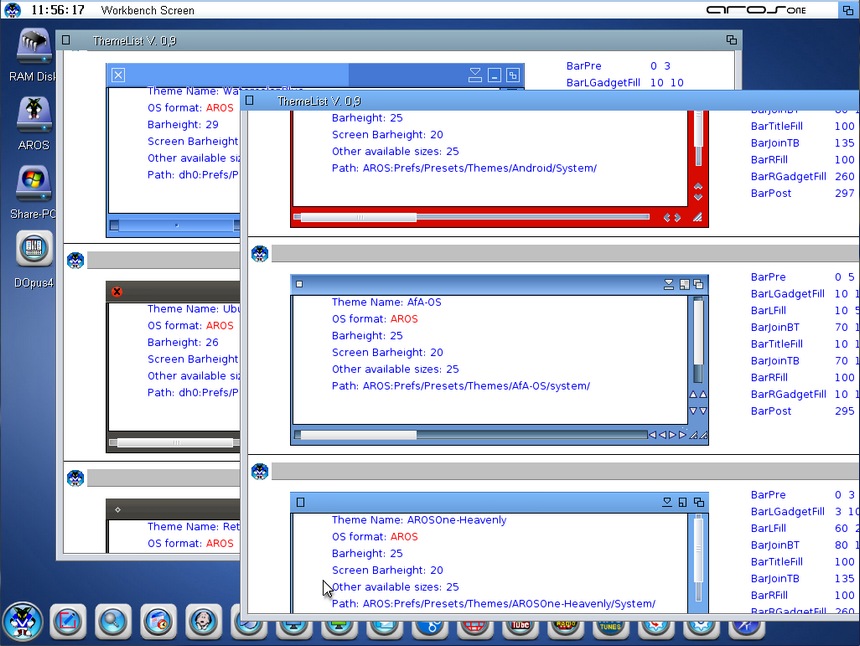
Task: Click cat icon above Retro preview in back window
Action: point(75,478)
